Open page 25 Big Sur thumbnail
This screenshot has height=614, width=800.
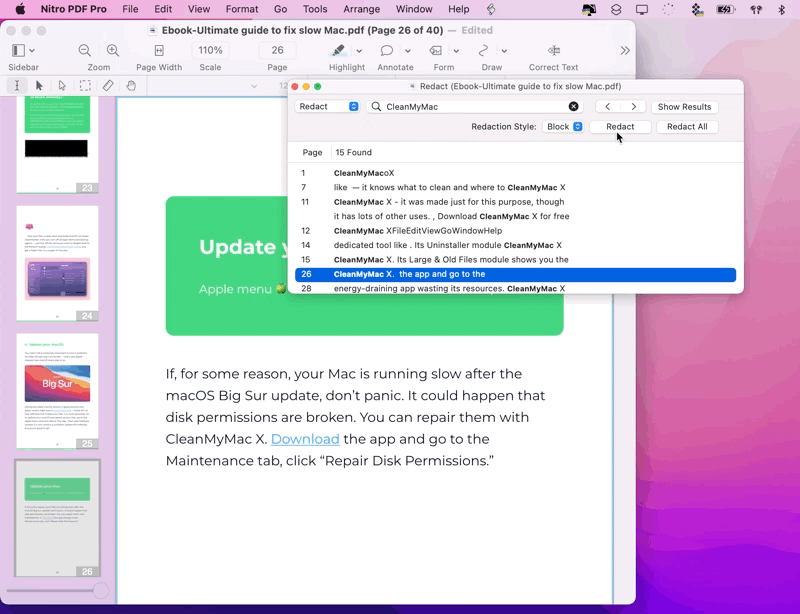[57, 391]
